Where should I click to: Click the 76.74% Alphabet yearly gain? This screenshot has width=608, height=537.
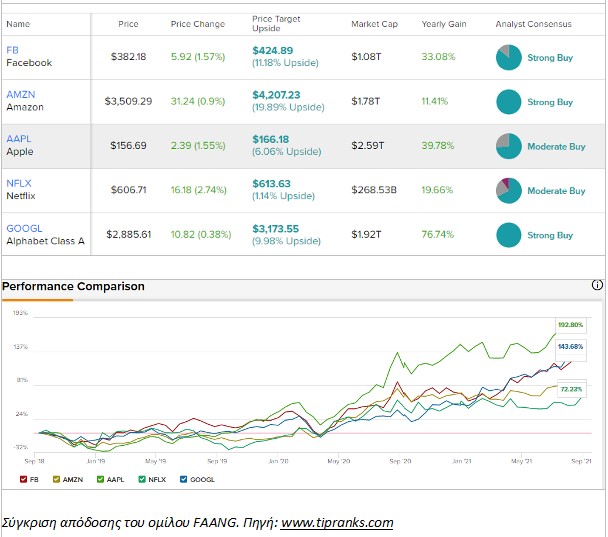pos(437,234)
